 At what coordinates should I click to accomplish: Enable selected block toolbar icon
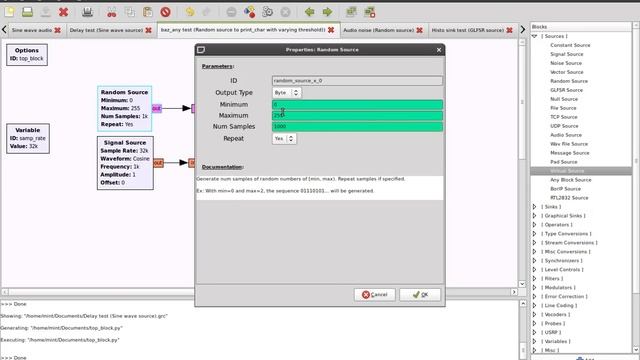click(x=351, y=12)
